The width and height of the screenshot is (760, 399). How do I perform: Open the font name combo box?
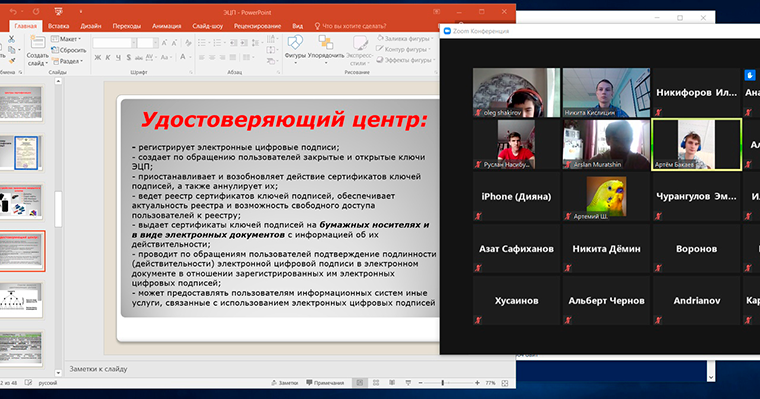[x=114, y=43]
